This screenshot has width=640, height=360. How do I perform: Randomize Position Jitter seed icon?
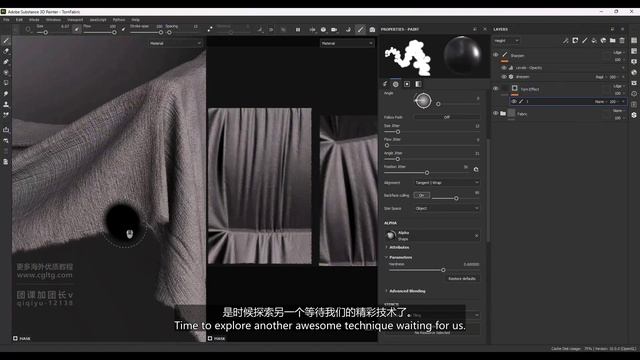tap(476, 169)
